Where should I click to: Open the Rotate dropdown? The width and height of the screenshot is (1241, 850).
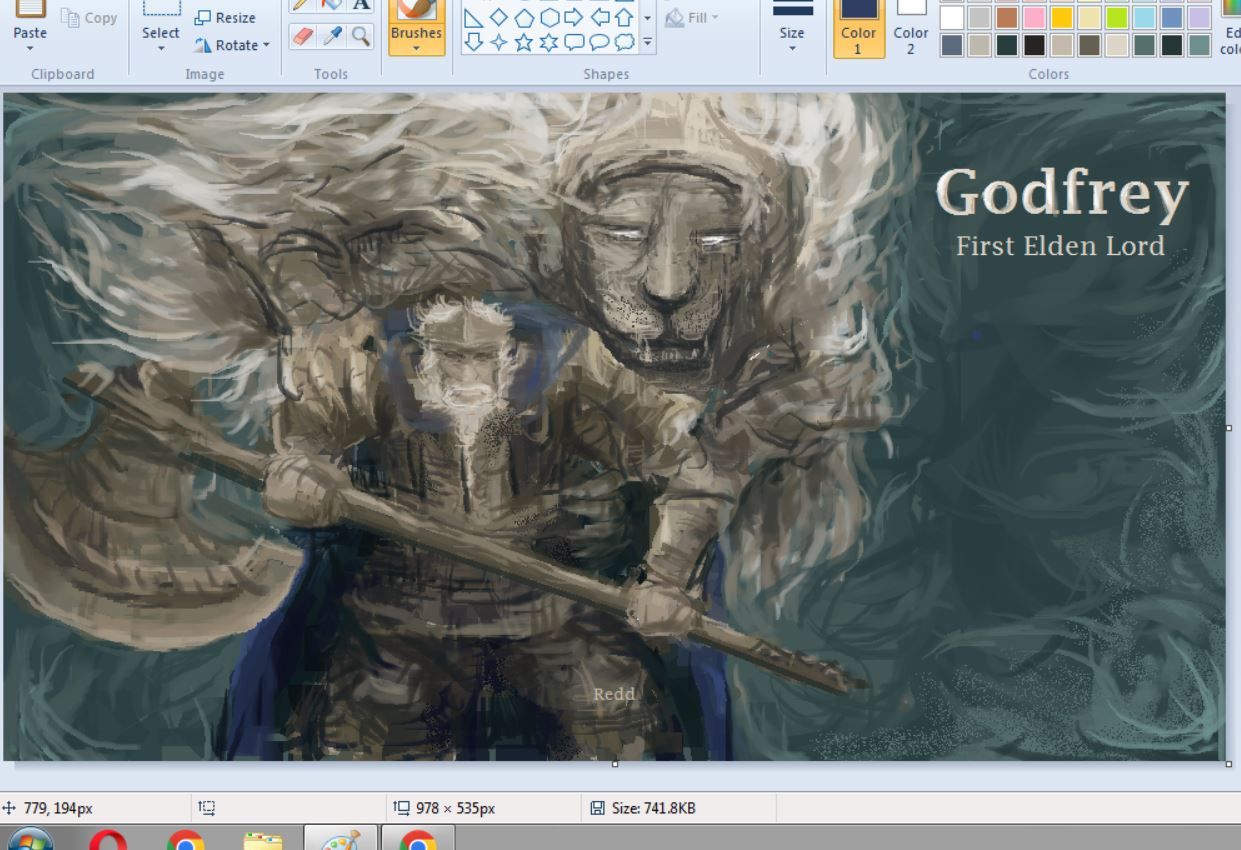click(x=231, y=44)
